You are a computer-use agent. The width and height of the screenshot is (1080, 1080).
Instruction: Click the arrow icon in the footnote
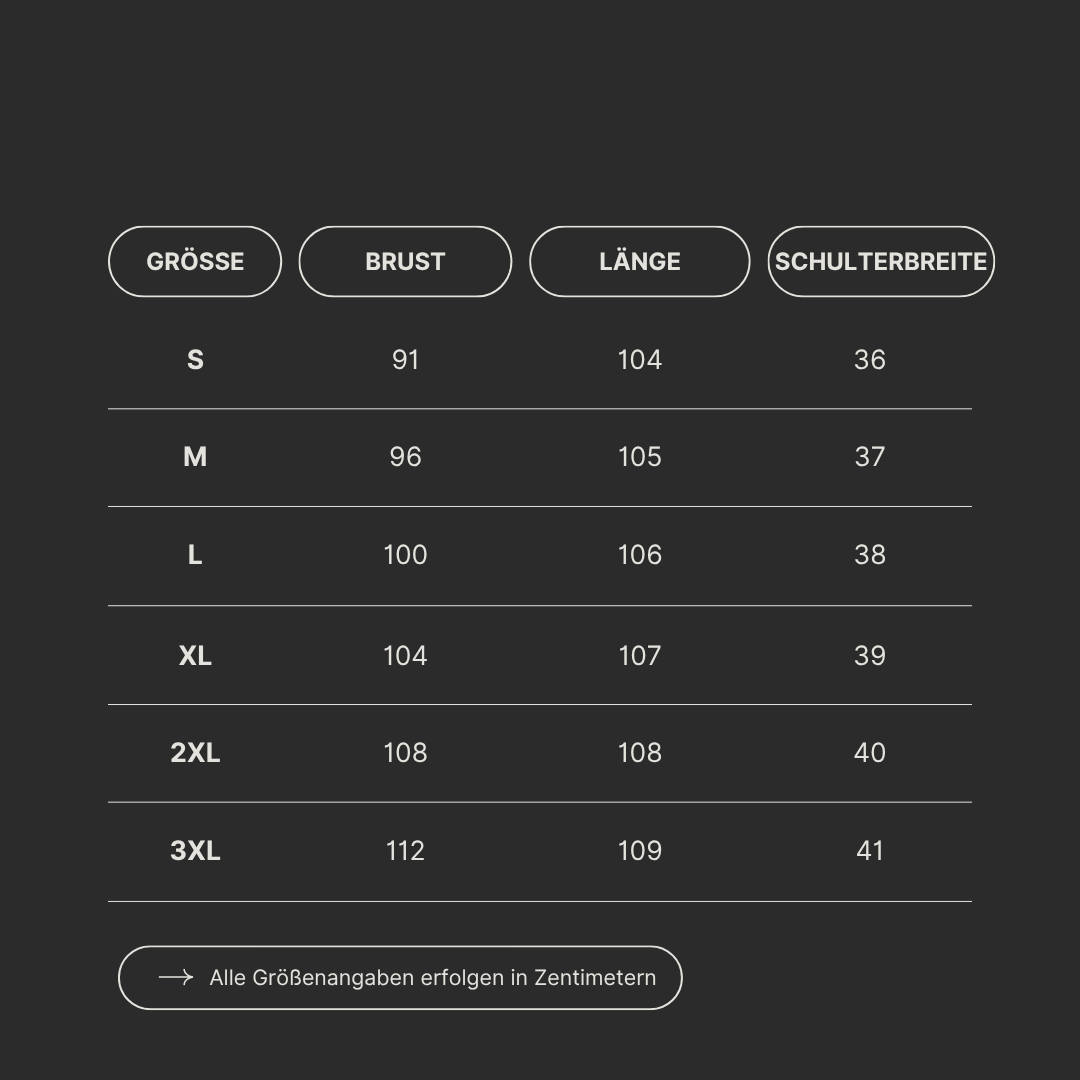pos(176,977)
